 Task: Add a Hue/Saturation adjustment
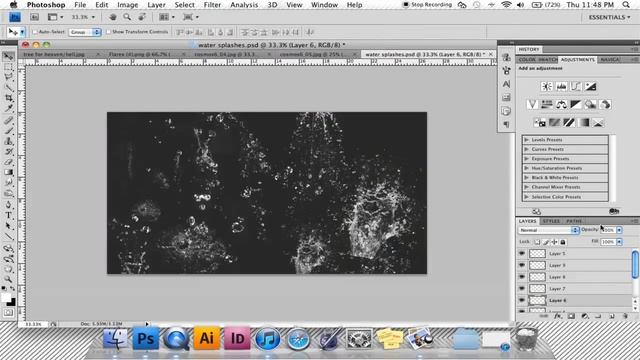point(547,104)
